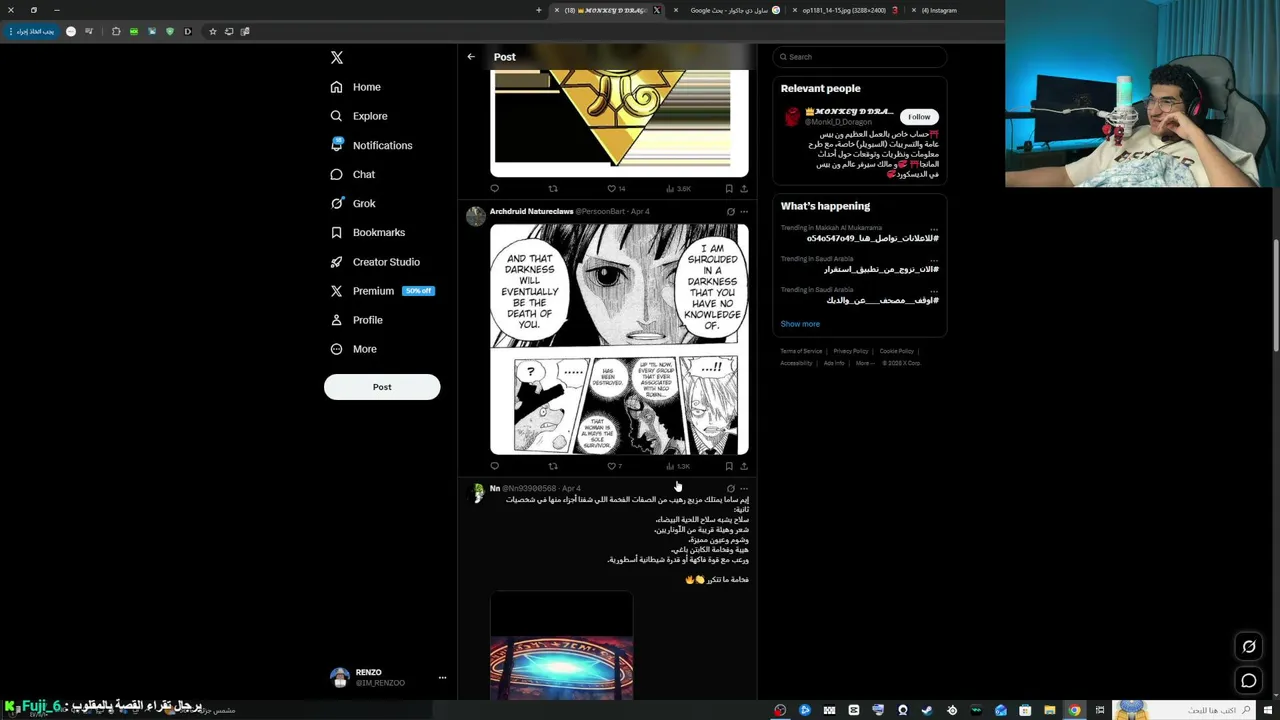1280x720 pixels.
Task: Repost the Archdruid Natureclaws post
Action: click(553, 466)
